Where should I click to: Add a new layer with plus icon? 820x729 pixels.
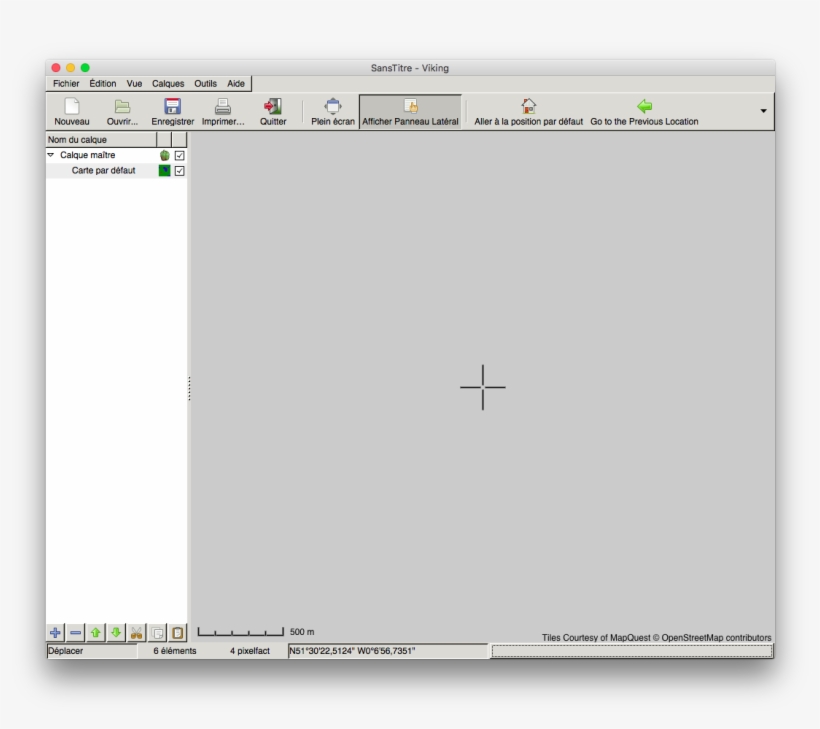pyautogui.click(x=56, y=633)
